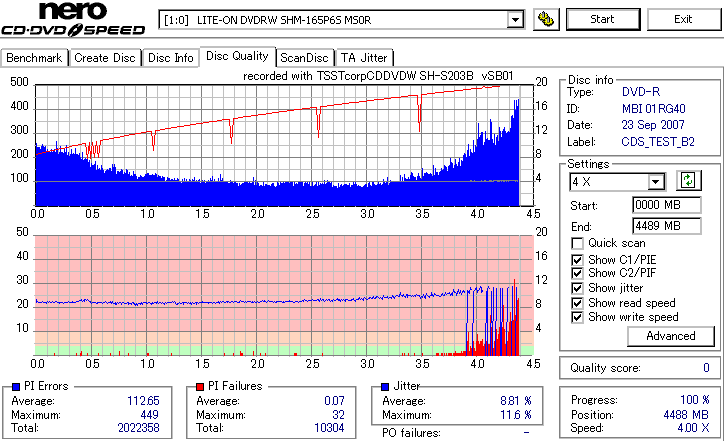This screenshot has height=441, width=724.
Task: Click PI Errors average 112.65
Action: point(143,401)
